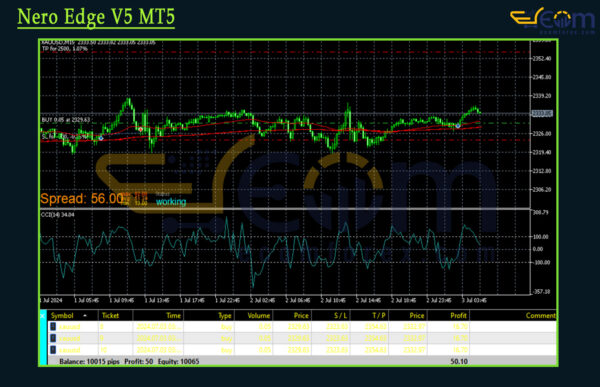This screenshot has width=600, height=387.
Task: Click the CCI(14) indicator label
Action: point(57,215)
